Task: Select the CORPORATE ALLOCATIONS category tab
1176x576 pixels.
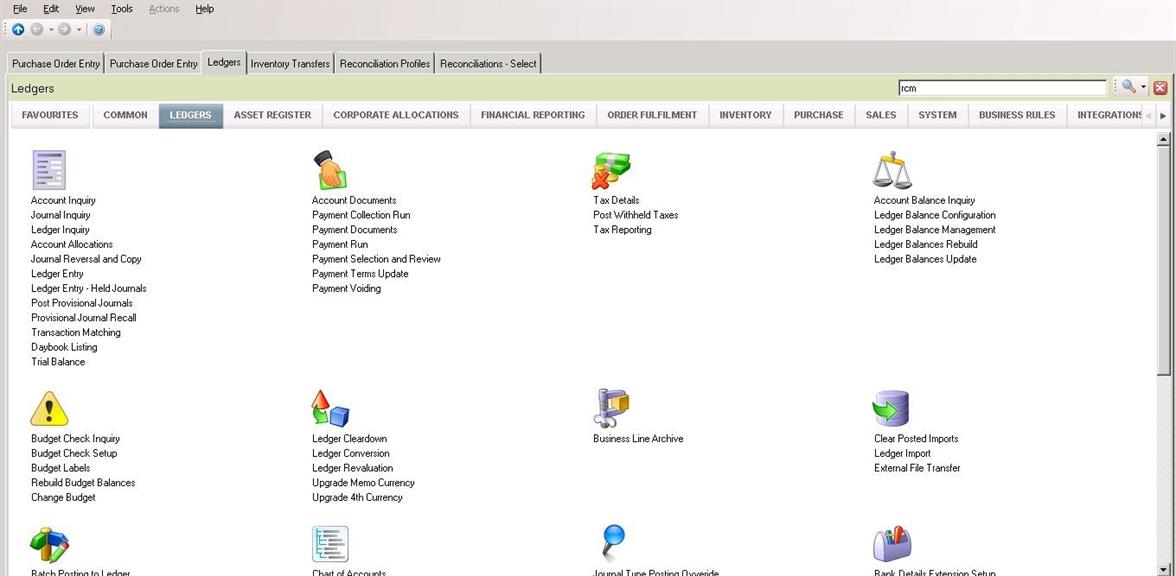Action: point(396,116)
